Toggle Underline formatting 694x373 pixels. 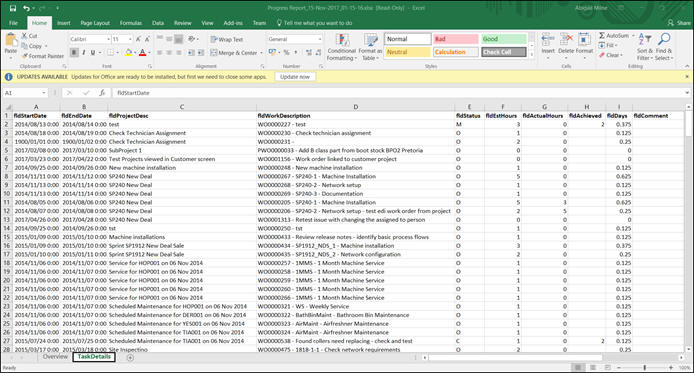pyautogui.click(x=93, y=53)
